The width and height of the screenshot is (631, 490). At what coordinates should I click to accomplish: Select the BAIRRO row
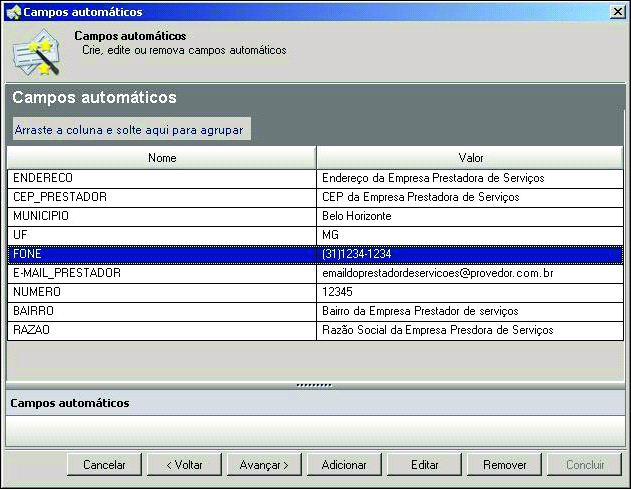click(161, 311)
